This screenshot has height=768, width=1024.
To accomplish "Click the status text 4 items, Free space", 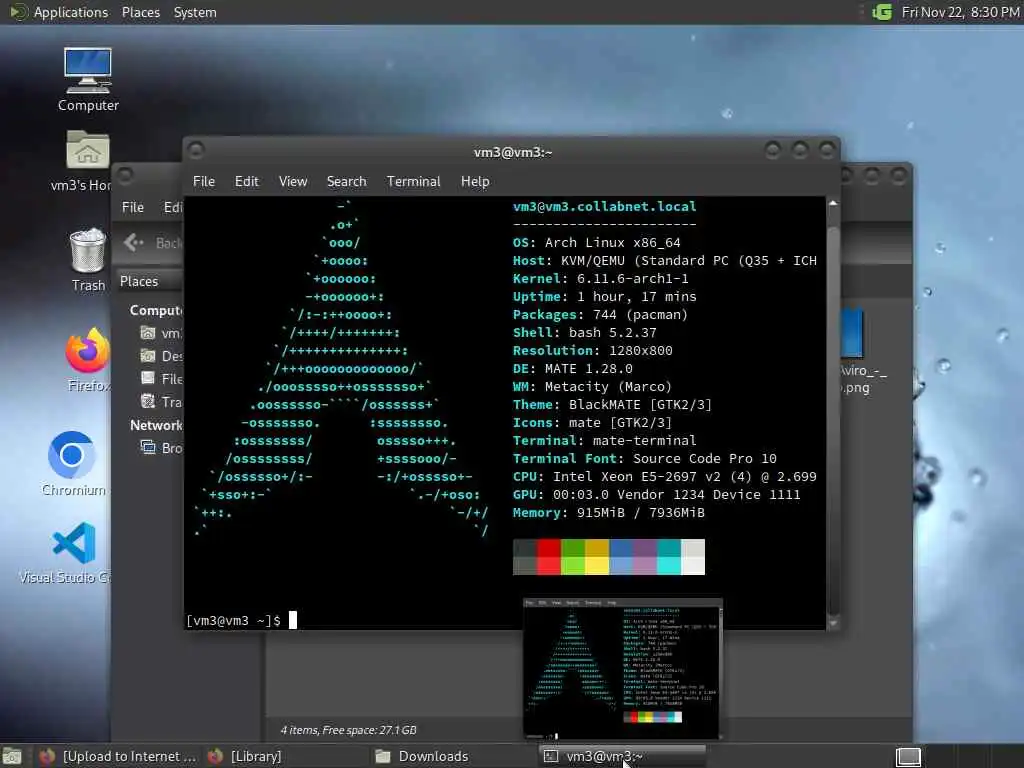I will tap(348, 730).
